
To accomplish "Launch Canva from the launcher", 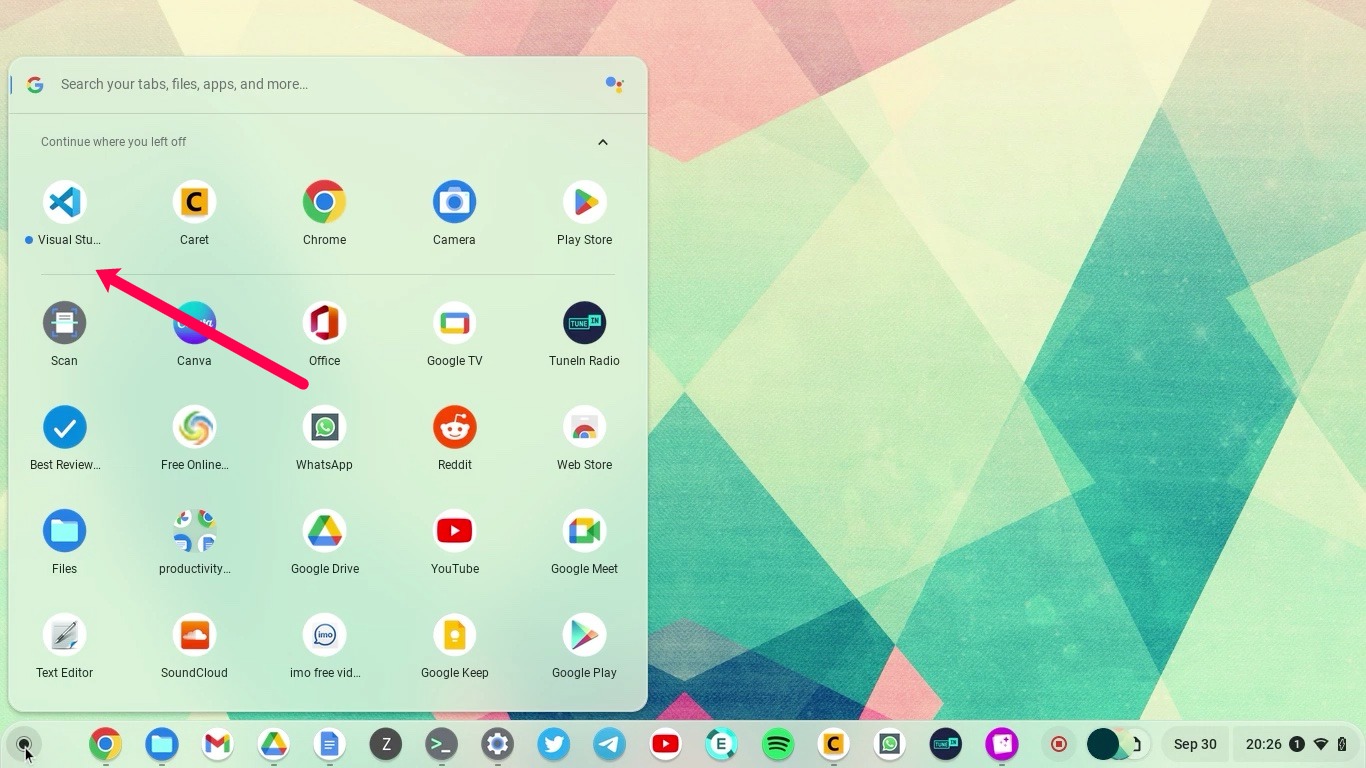I will pyautogui.click(x=194, y=323).
